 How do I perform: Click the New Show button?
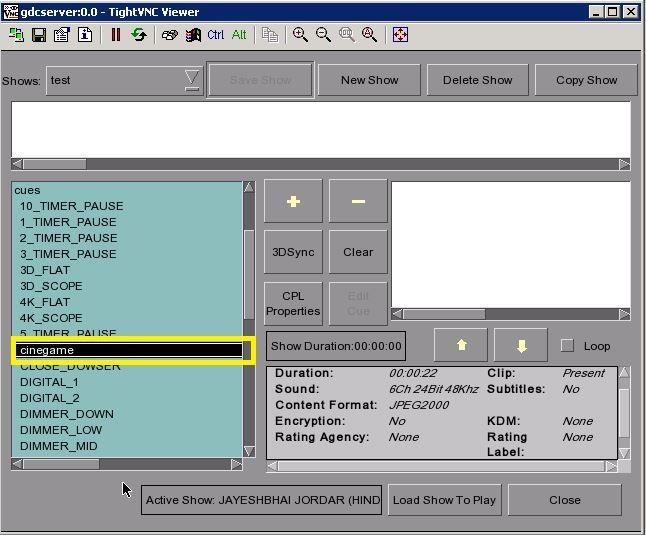(370, 80)
